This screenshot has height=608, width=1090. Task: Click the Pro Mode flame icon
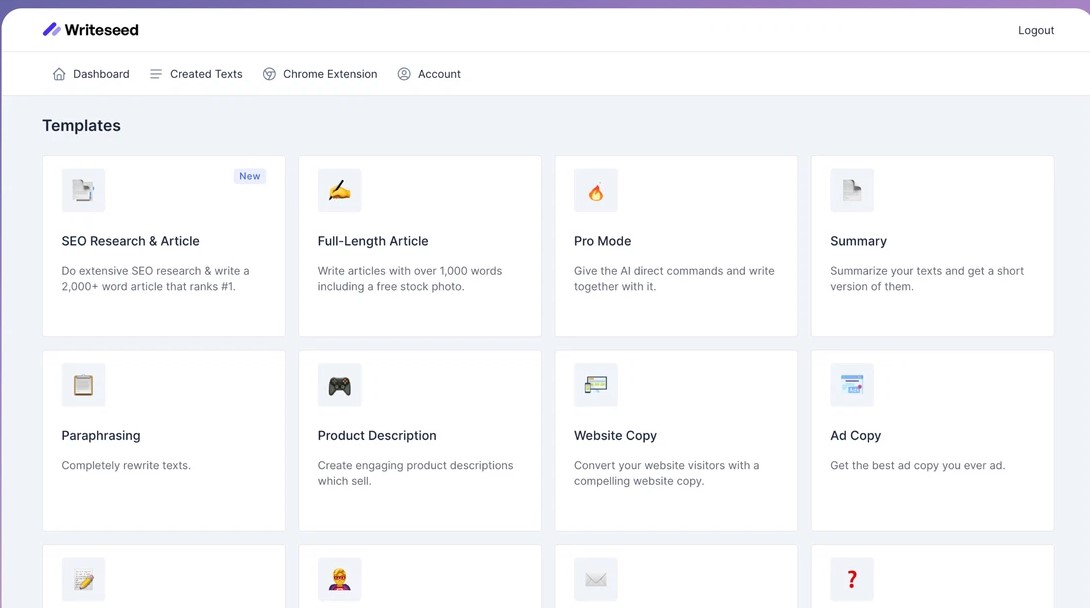[596, 190]
